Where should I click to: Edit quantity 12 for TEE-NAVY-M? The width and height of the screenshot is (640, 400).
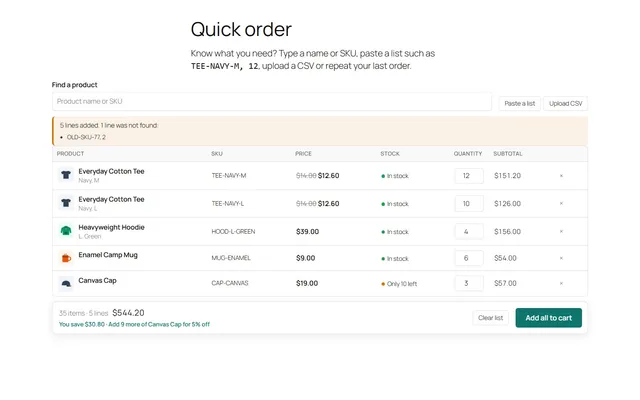(469, 176)
